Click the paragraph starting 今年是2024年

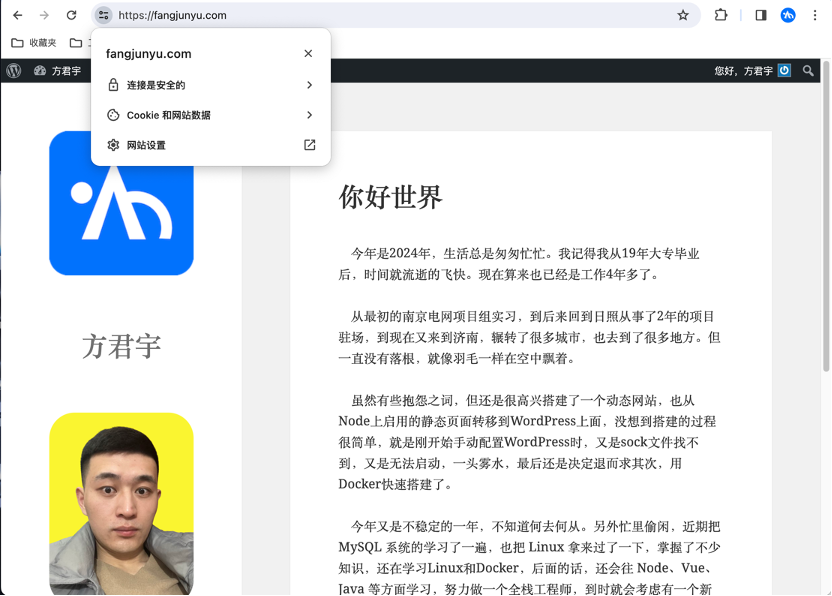pyautogui.click(x=519, y=264)
